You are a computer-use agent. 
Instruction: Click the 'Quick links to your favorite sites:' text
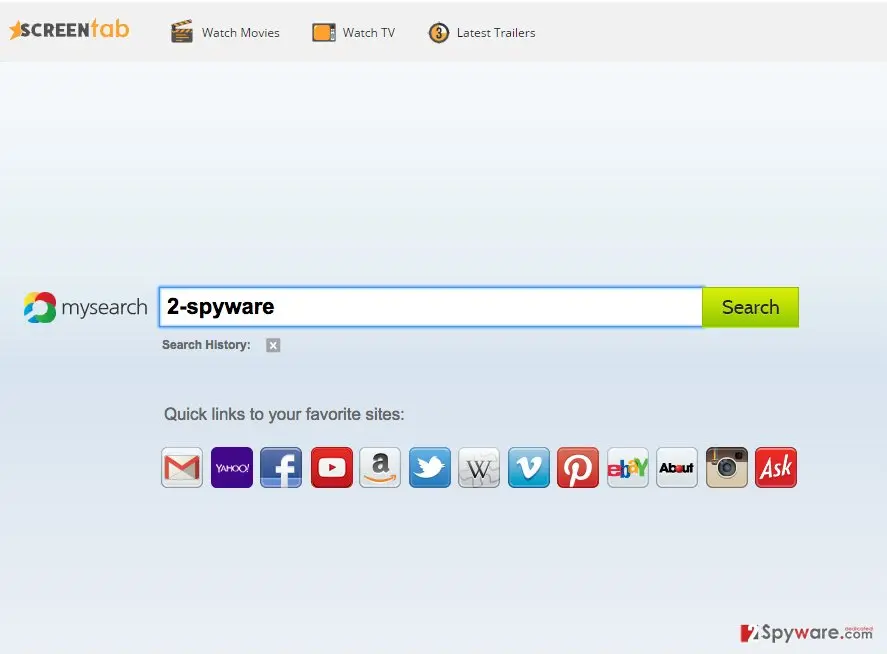pyautogui.click(x=284, y=414)
